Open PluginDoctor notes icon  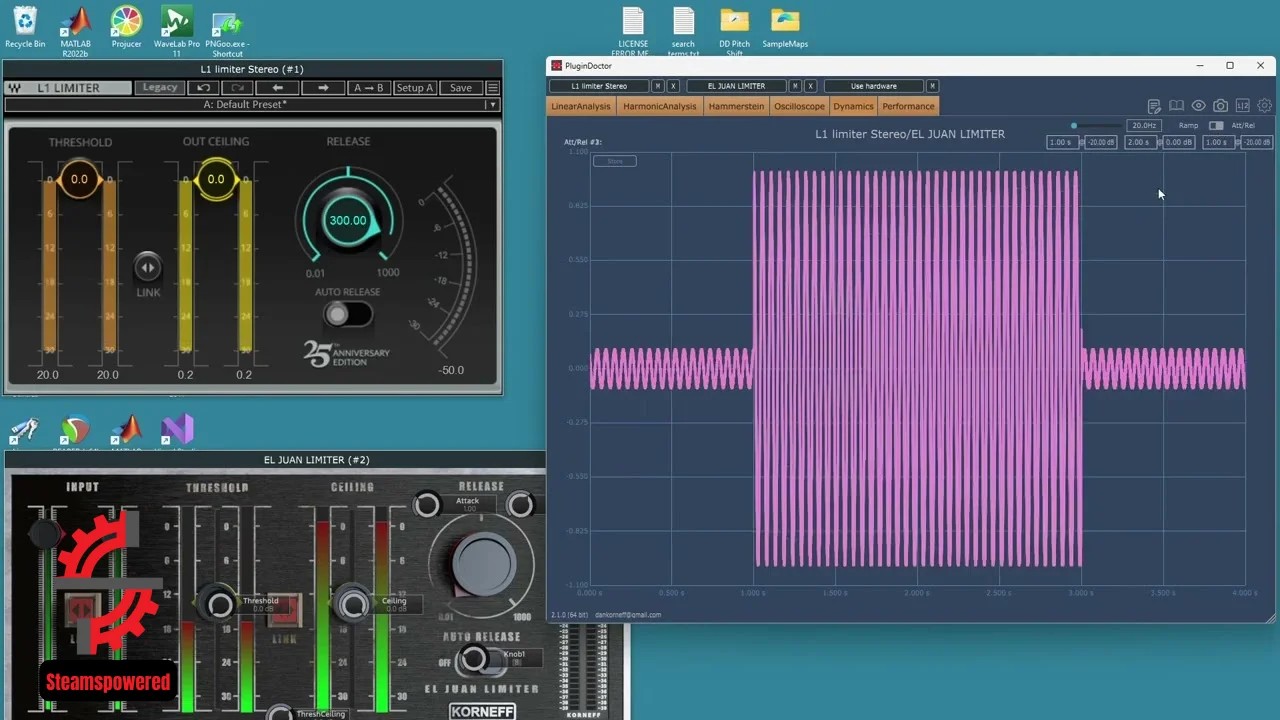pyautogui.click(x=1154, y=106)
